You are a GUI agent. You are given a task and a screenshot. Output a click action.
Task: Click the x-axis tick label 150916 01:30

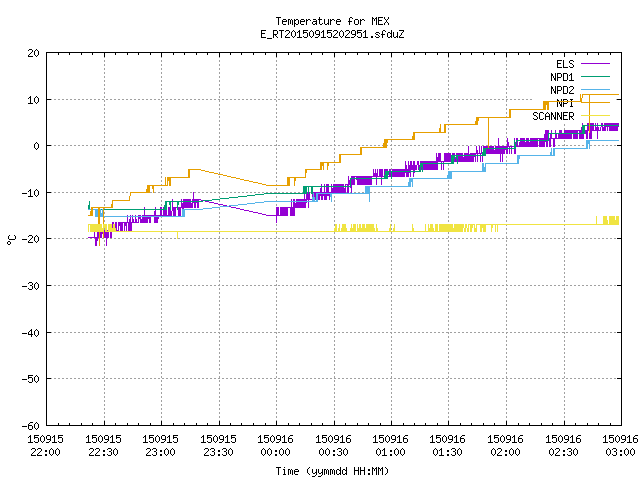(x=448, y=446)
